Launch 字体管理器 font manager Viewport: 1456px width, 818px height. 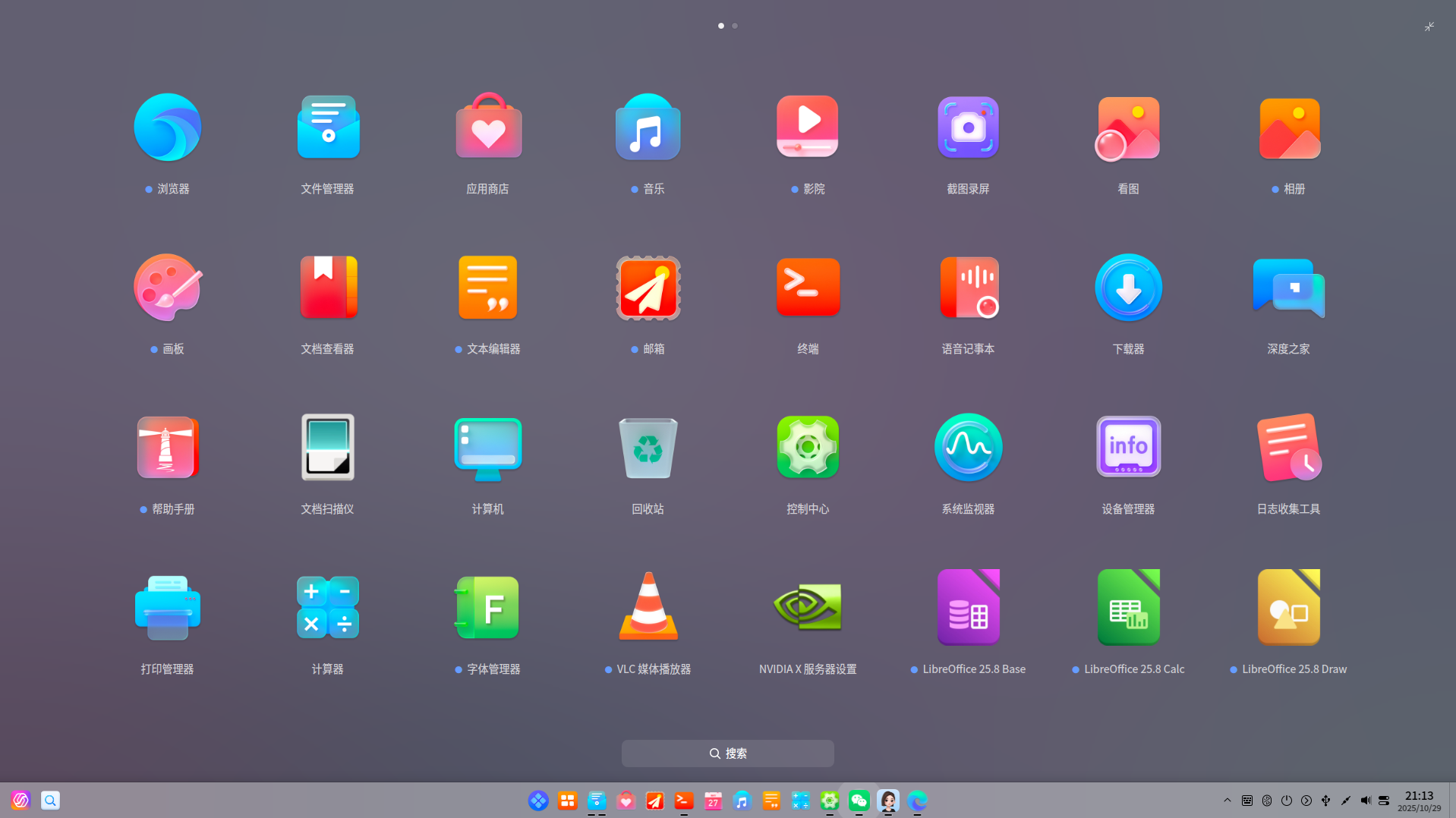[x=487, y=607]
